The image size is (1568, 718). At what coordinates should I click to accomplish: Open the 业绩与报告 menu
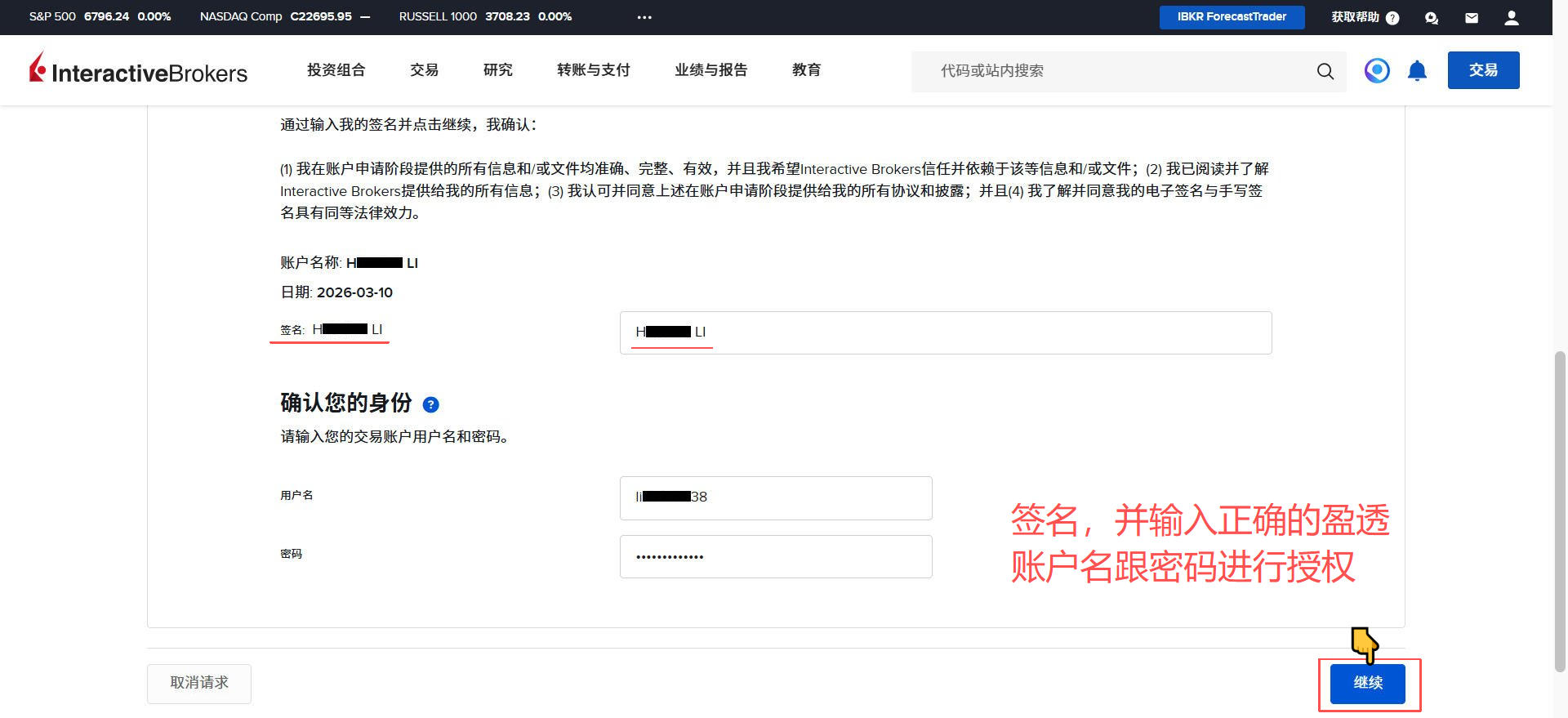click(x=710, y=70)
